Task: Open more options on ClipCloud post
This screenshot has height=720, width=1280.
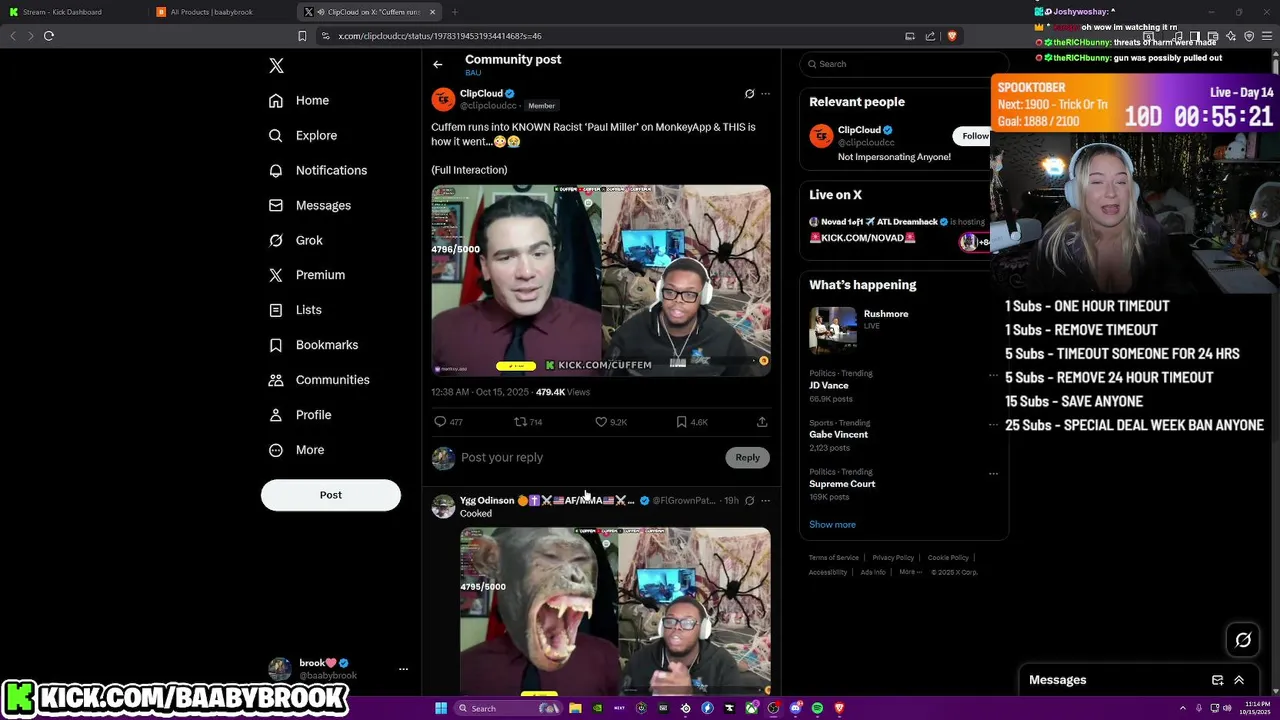Action: [x=765, y=94]
